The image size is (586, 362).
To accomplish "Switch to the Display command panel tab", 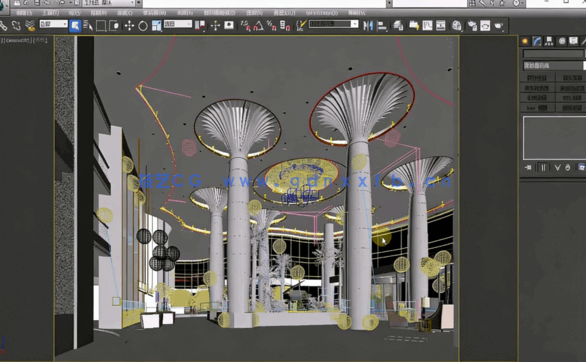I will point(573,41).
